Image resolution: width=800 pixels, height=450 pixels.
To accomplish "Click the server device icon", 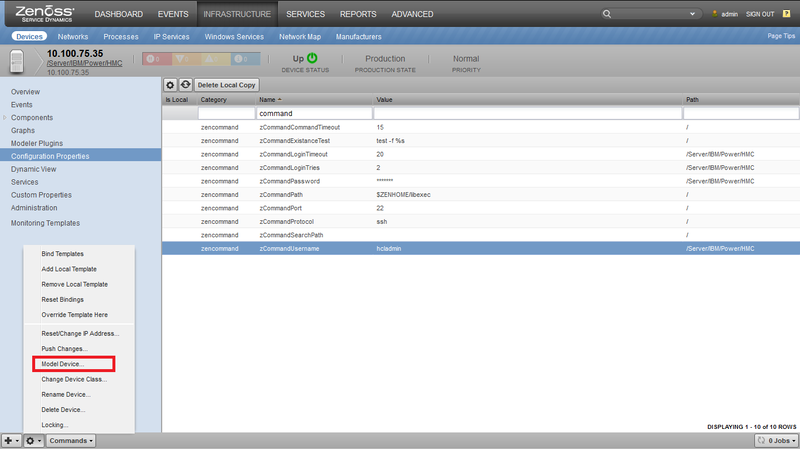I will (17, 61).
